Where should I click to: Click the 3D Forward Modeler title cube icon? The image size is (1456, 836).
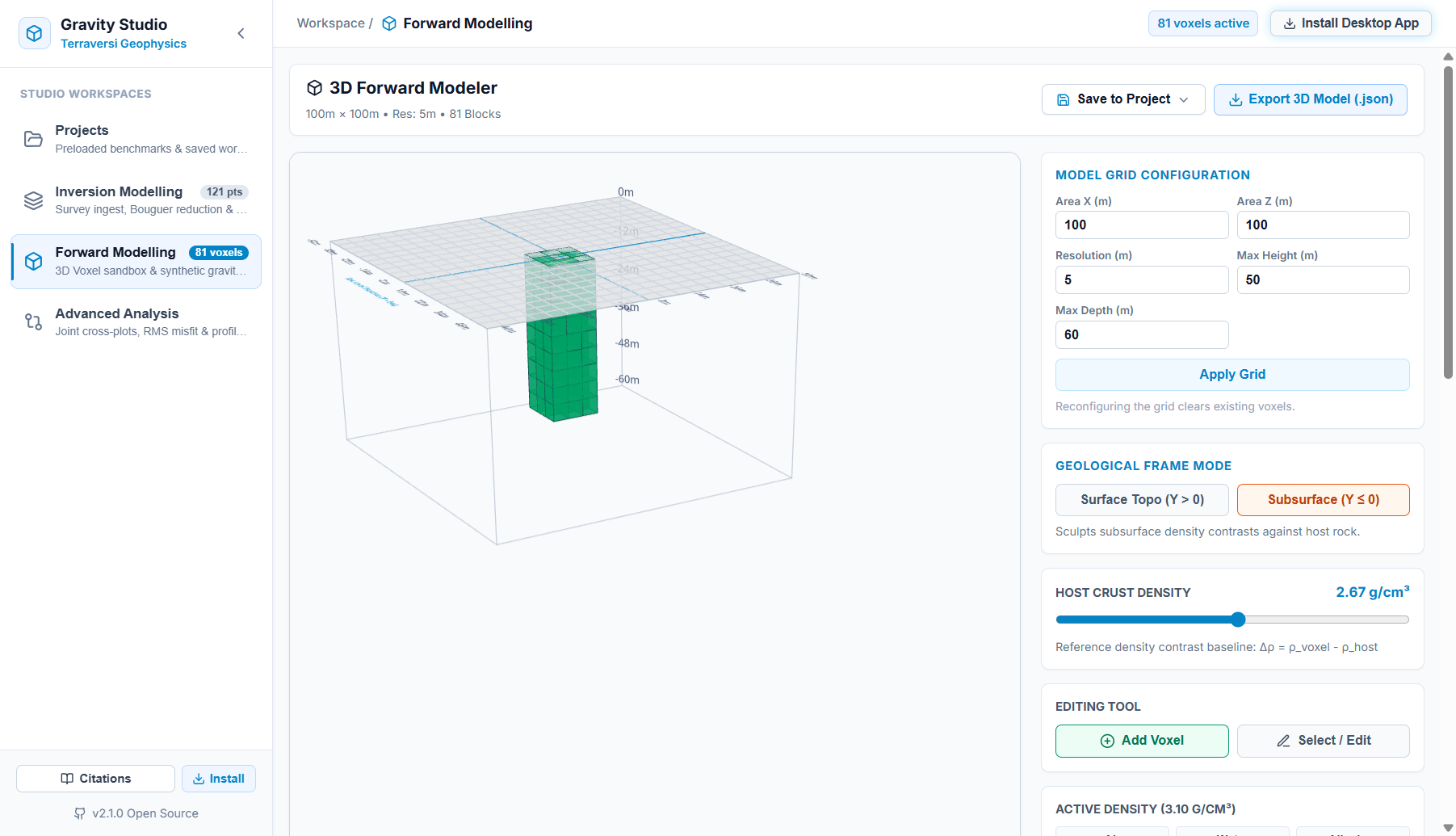(x=315, y=88)
